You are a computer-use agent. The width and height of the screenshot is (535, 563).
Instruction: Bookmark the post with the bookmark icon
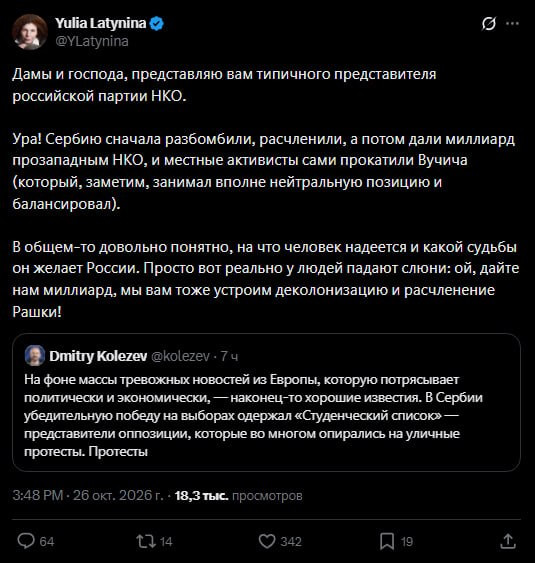point(387,541)
